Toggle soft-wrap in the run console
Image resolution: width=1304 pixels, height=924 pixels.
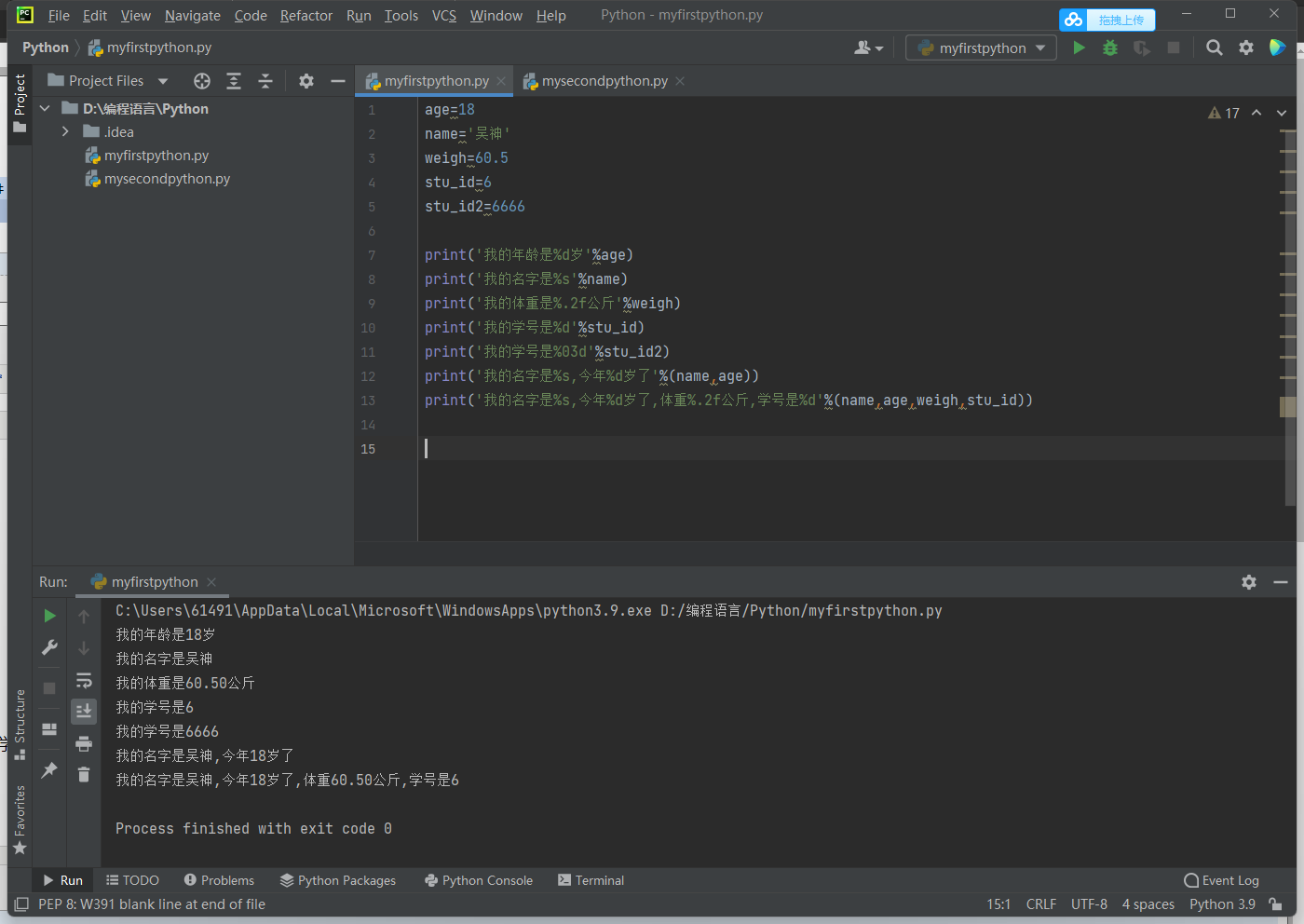click(x=84, y=680)
